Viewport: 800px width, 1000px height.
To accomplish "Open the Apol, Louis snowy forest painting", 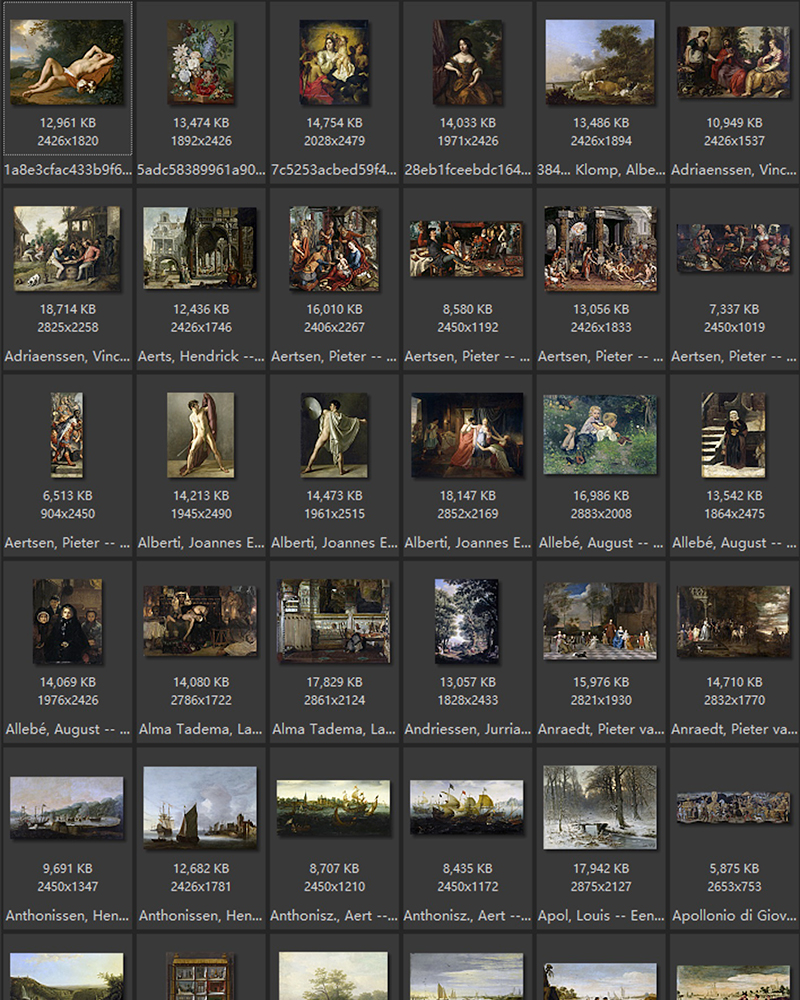I will [600, 807].
